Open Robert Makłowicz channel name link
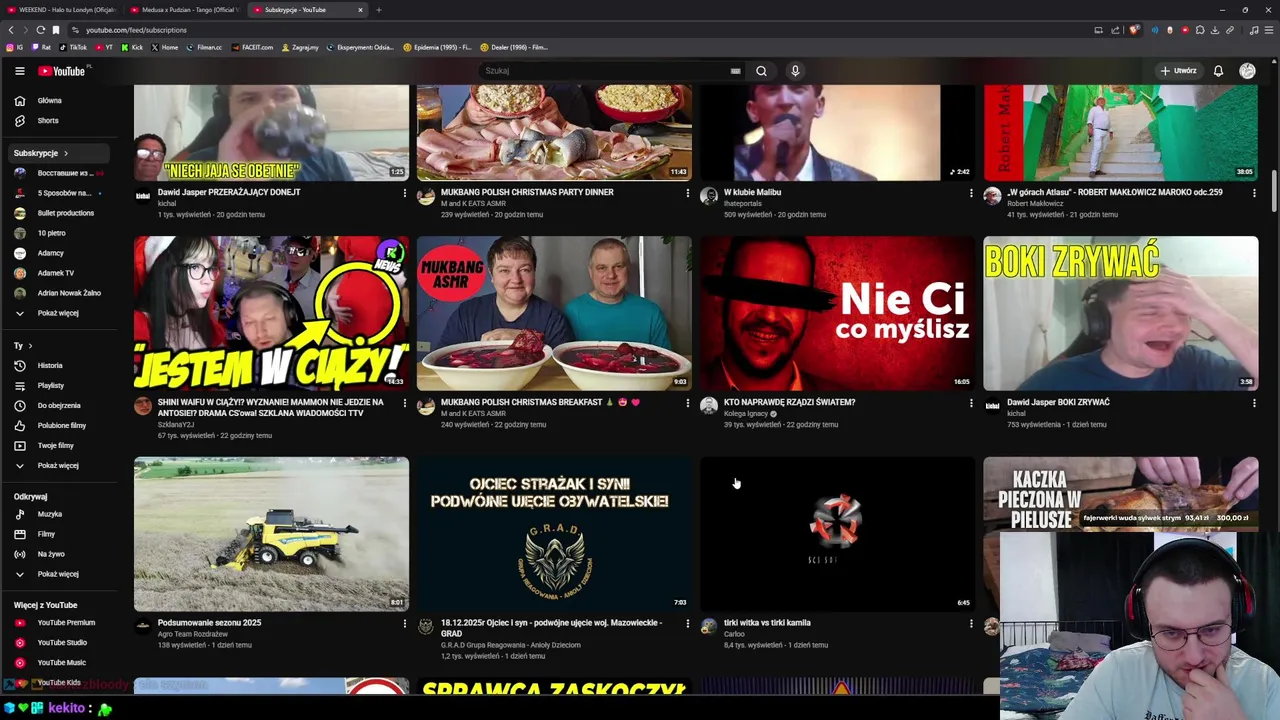The width and height of the screenshot is (1280, 720). click(x=1035, y=203)
